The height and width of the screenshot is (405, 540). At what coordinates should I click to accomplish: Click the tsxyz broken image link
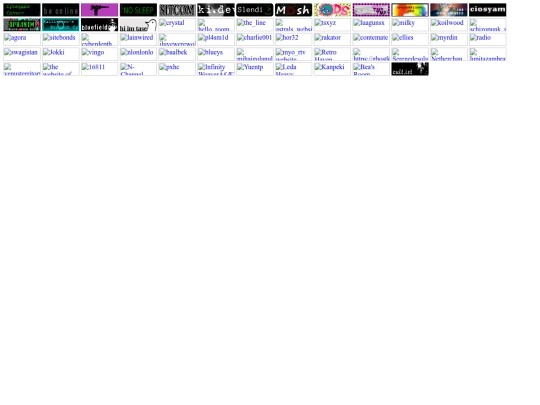332,25
